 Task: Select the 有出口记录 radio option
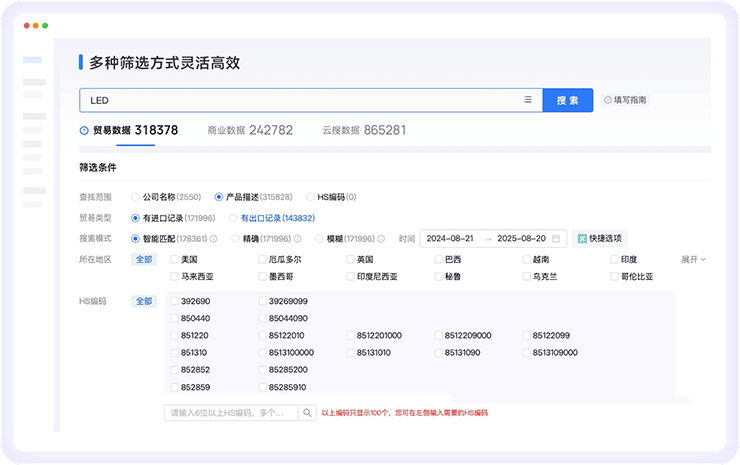pos(233,218)
